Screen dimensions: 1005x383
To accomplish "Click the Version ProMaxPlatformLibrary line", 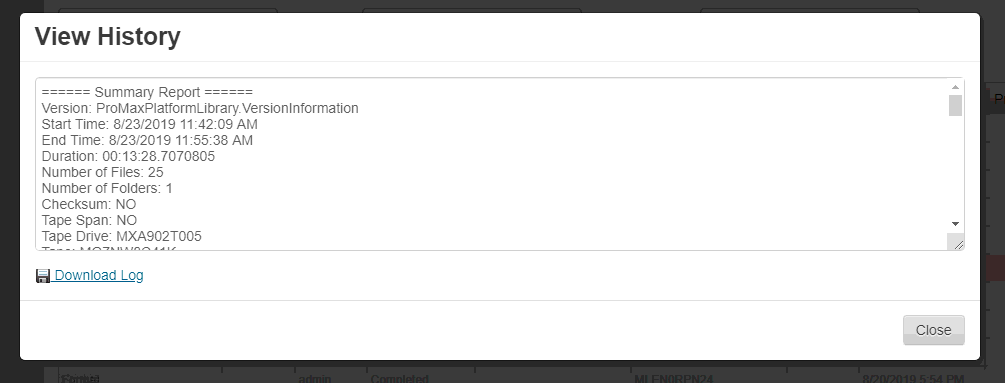I will click(x=200, y=108).
